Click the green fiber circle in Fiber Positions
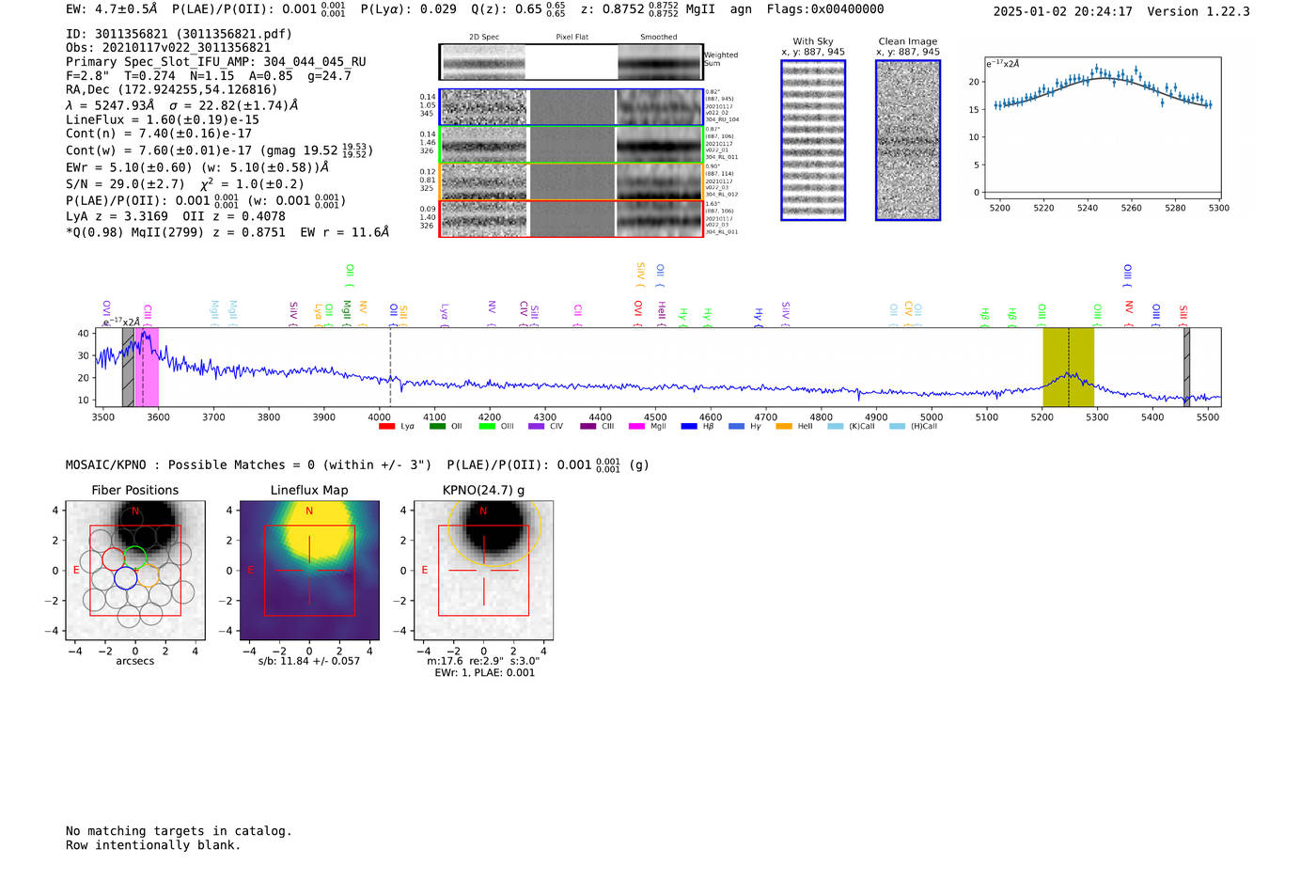The width and height of the screenshot is (1316, 896). coord(135,558)
